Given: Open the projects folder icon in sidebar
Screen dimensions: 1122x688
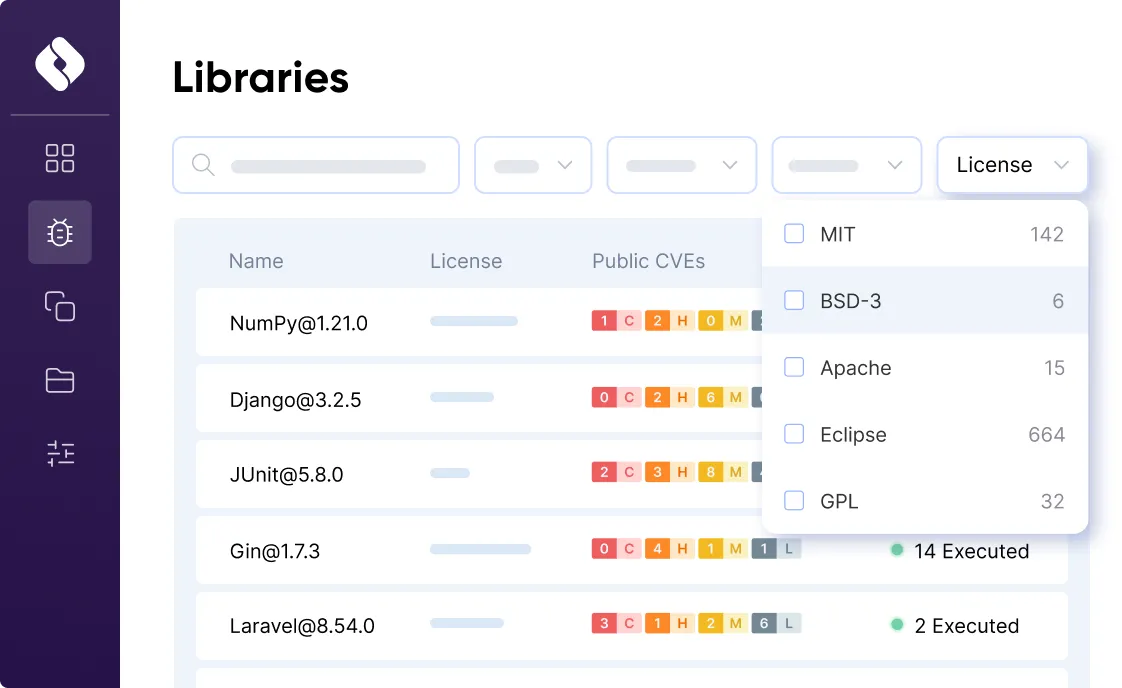Looking at the screenshot, I should (x=60, y=380).
